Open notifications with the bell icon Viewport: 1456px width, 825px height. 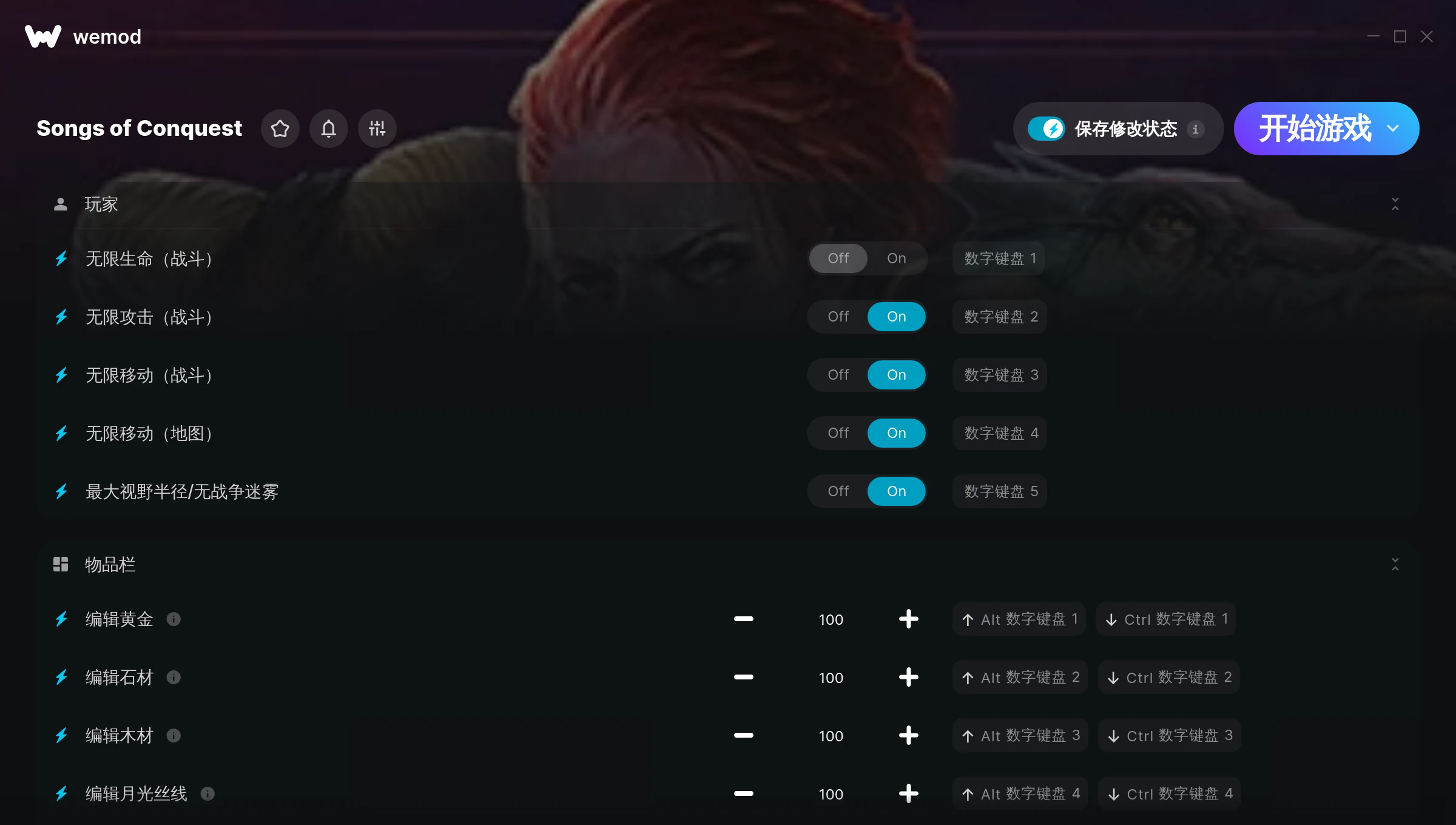coord(328,129)
